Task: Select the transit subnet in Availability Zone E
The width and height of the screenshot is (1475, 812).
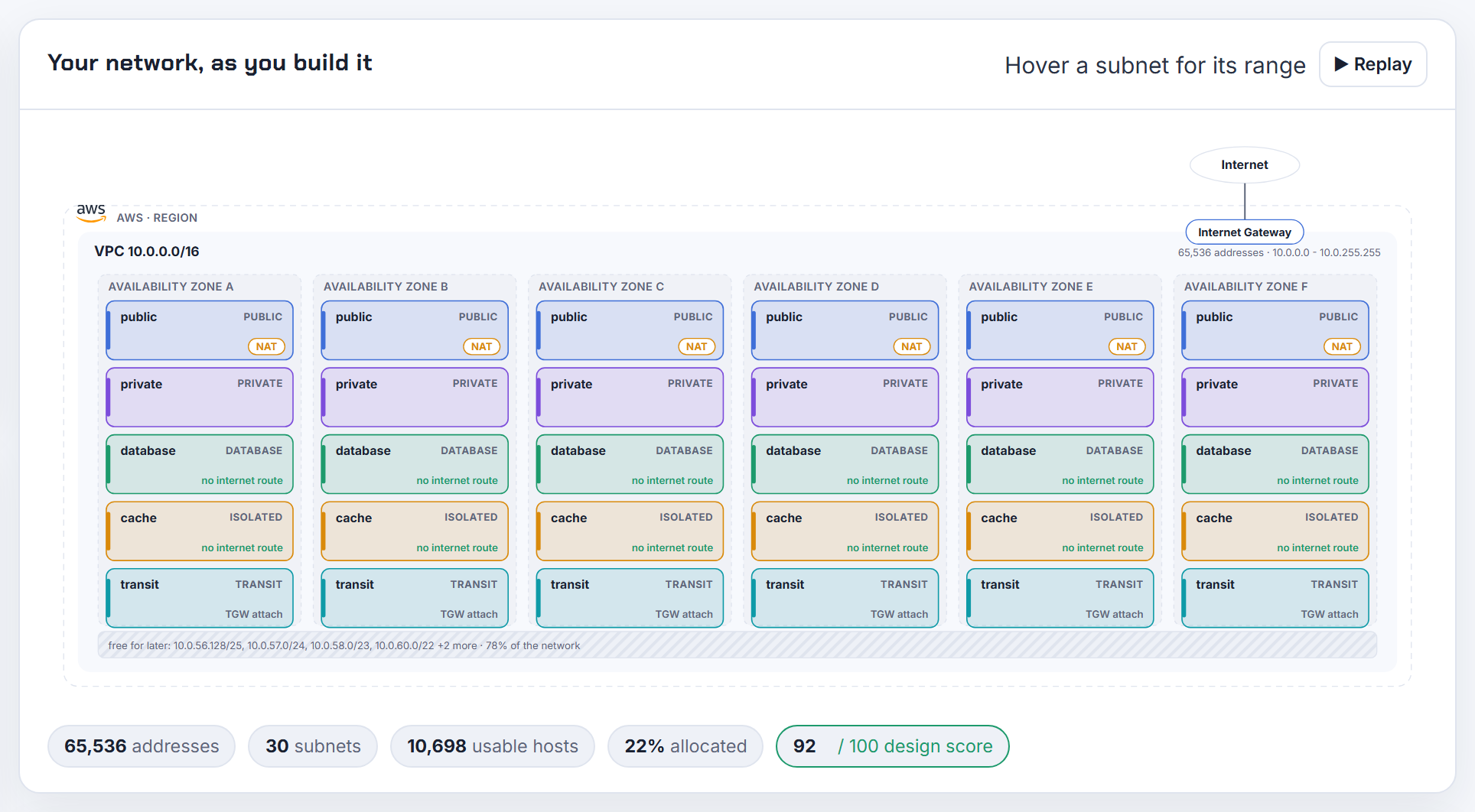Action: coord(1060,598)
